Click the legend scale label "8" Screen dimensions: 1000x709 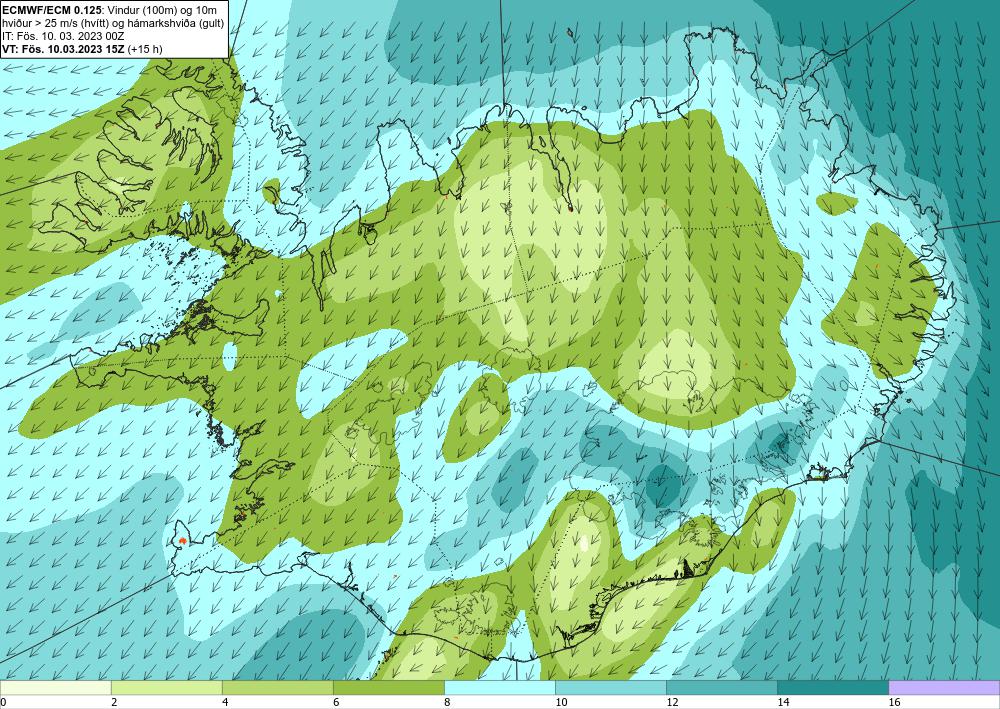click(447, 702)
